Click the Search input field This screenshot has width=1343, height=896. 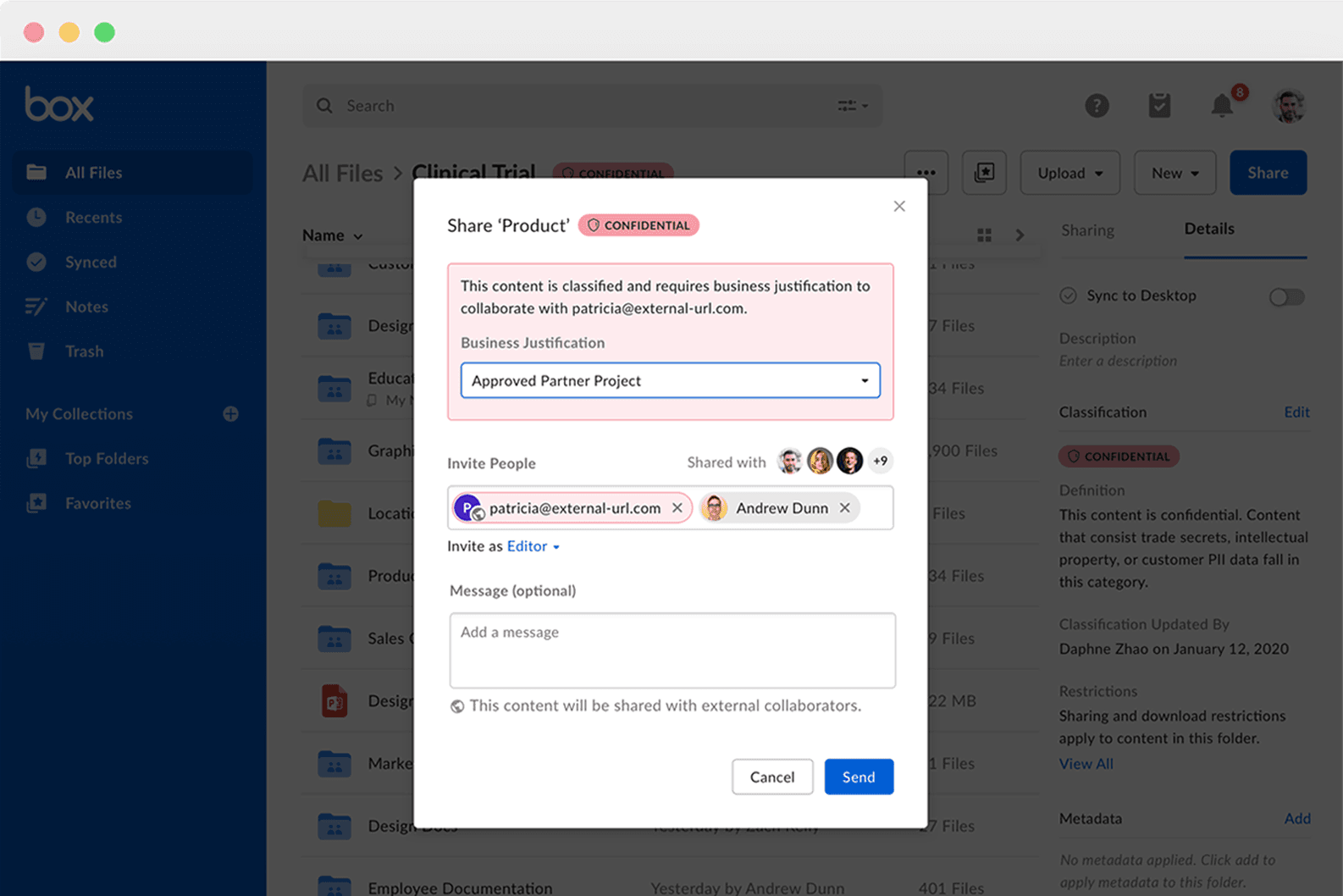[593, 106]
